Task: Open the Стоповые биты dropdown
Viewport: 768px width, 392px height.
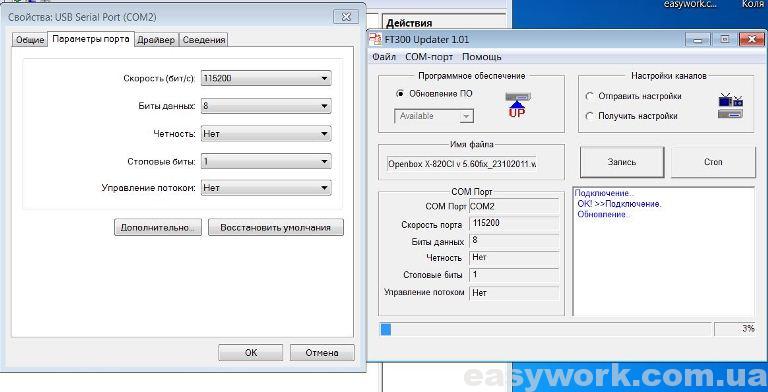Action: [266, 161]
